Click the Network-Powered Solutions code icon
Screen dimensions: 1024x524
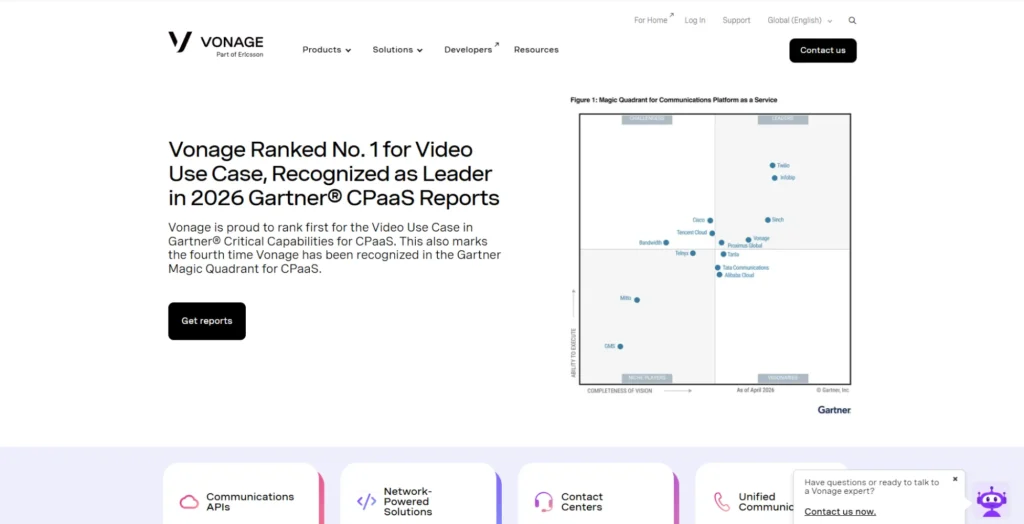click(366, 502)
